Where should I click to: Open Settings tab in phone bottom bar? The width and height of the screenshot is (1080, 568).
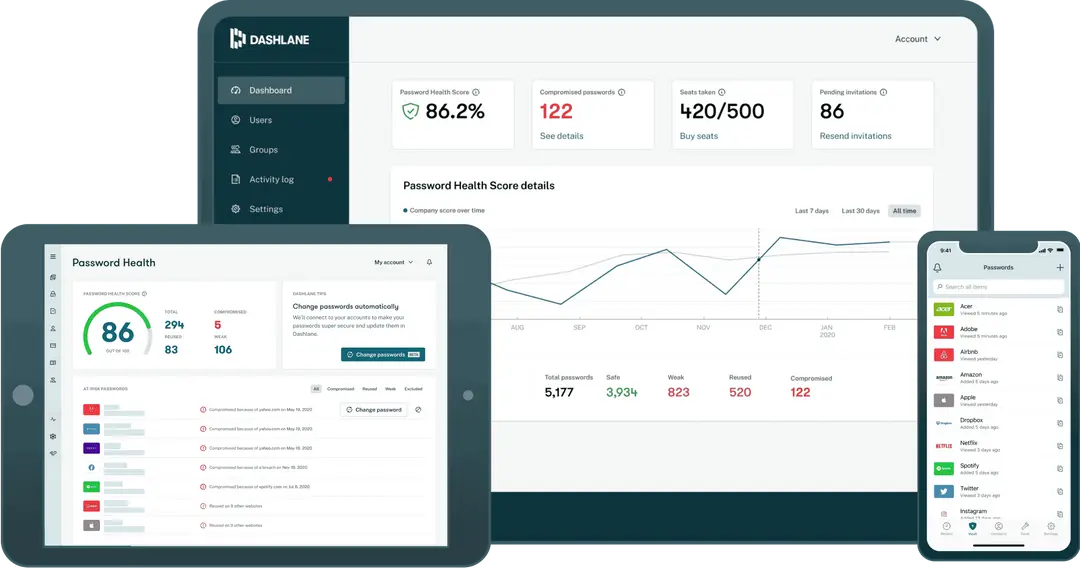coord(1051,528)
